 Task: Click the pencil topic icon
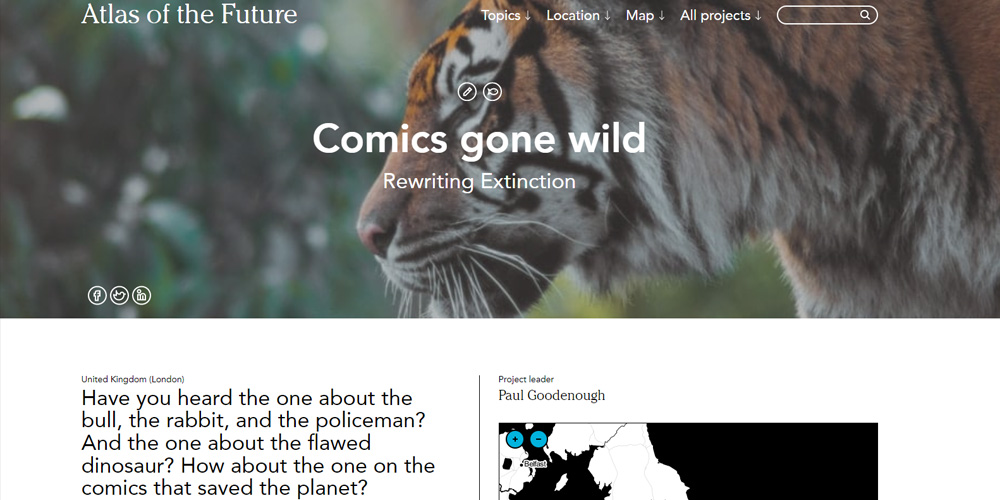(x=467, y=92)
